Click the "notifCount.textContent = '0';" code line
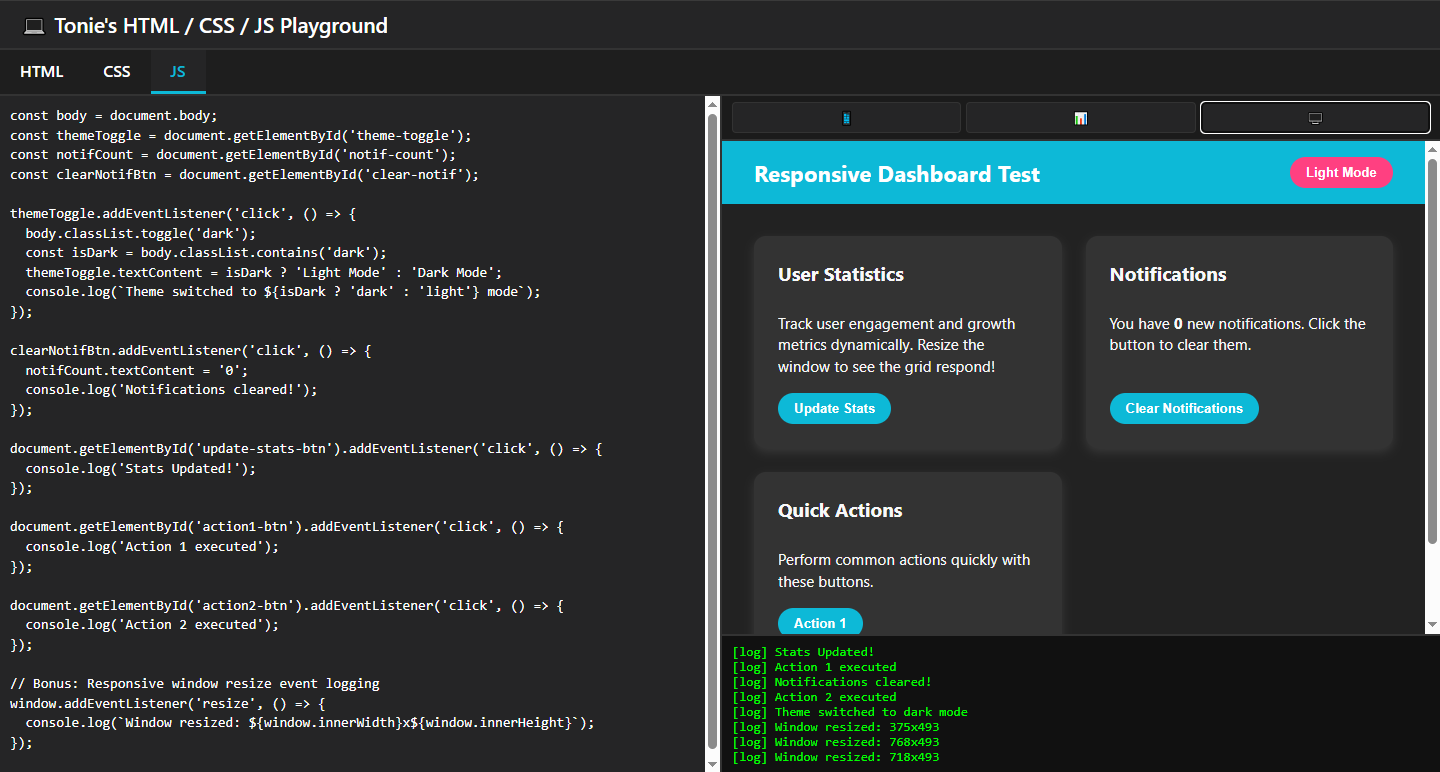 coord(137,370)
